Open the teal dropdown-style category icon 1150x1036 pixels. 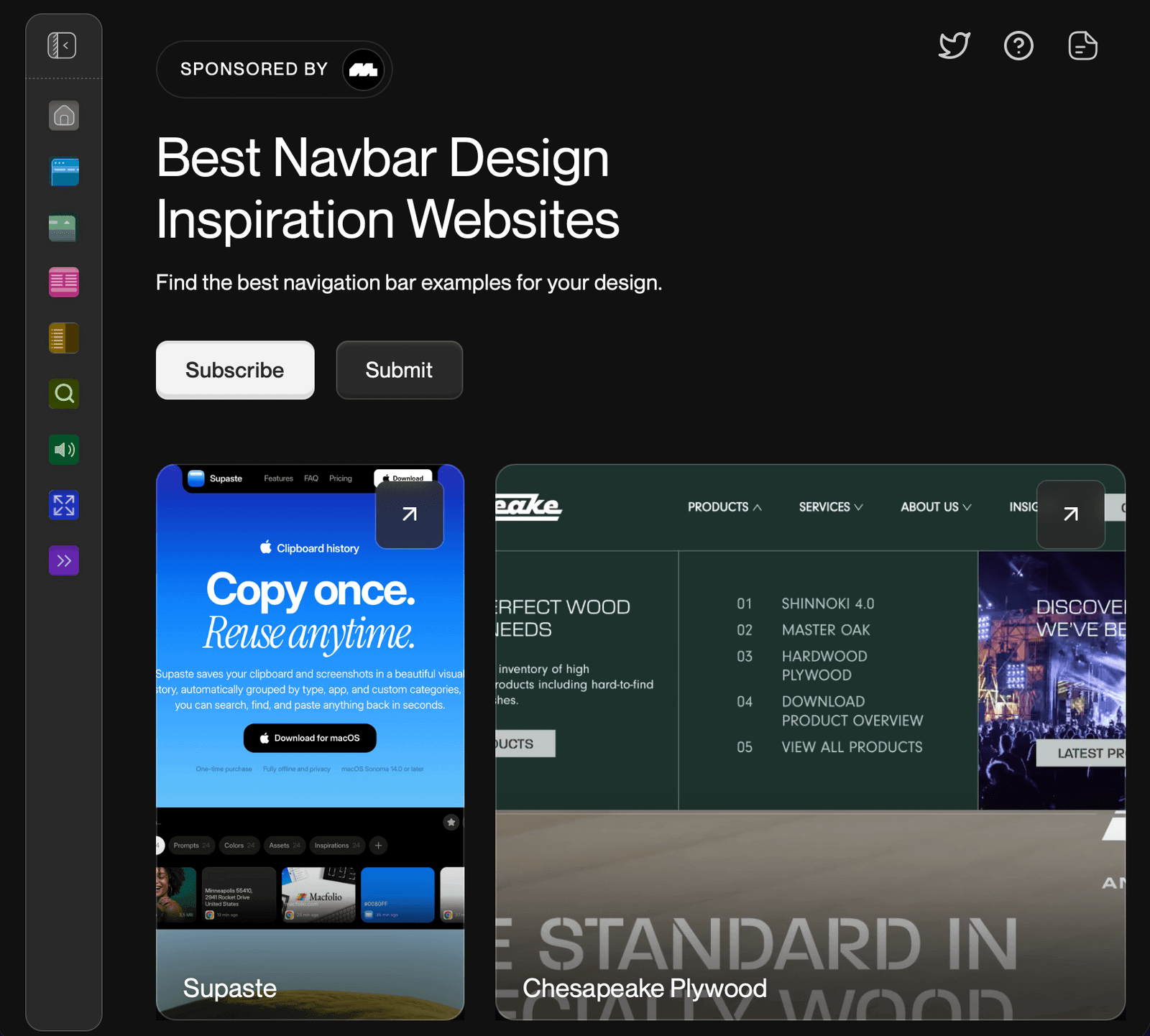(64, 227)
